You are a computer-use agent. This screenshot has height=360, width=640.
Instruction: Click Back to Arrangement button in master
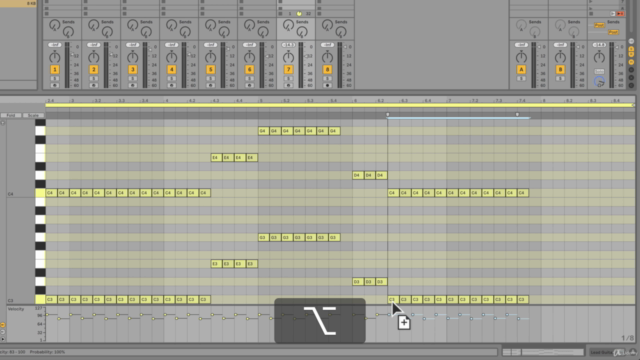tap(620, 13)
